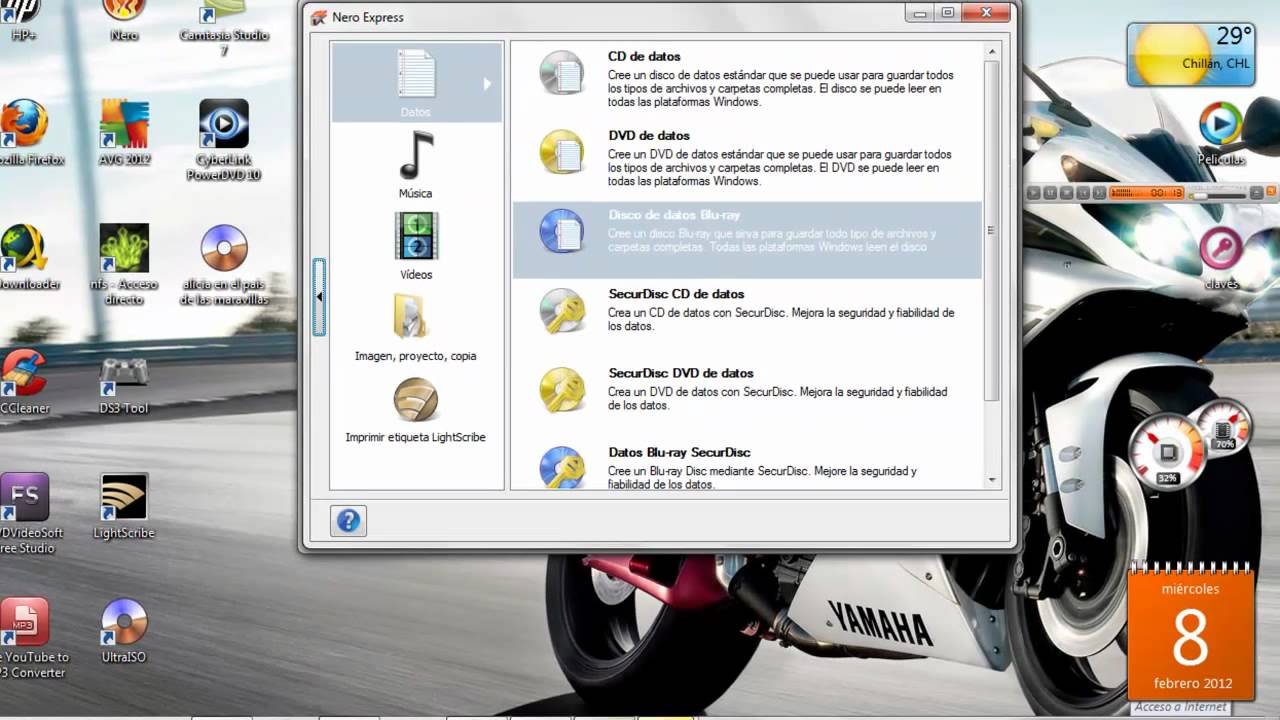Image resolution: width=1280 pixels, height=720 pixels.
Task: Click the eject button on media gadget
Action: (x=1257, y=193)
